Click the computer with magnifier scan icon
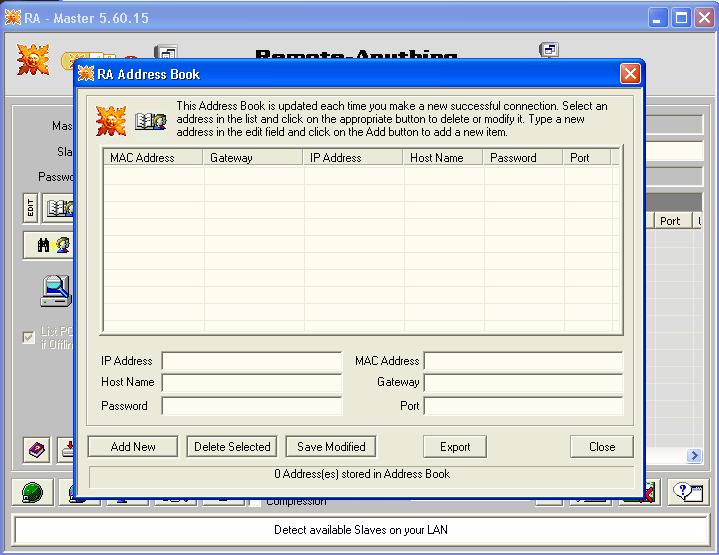Image resolution: width=719 pixels, height=555 pixels. point(56,291)
